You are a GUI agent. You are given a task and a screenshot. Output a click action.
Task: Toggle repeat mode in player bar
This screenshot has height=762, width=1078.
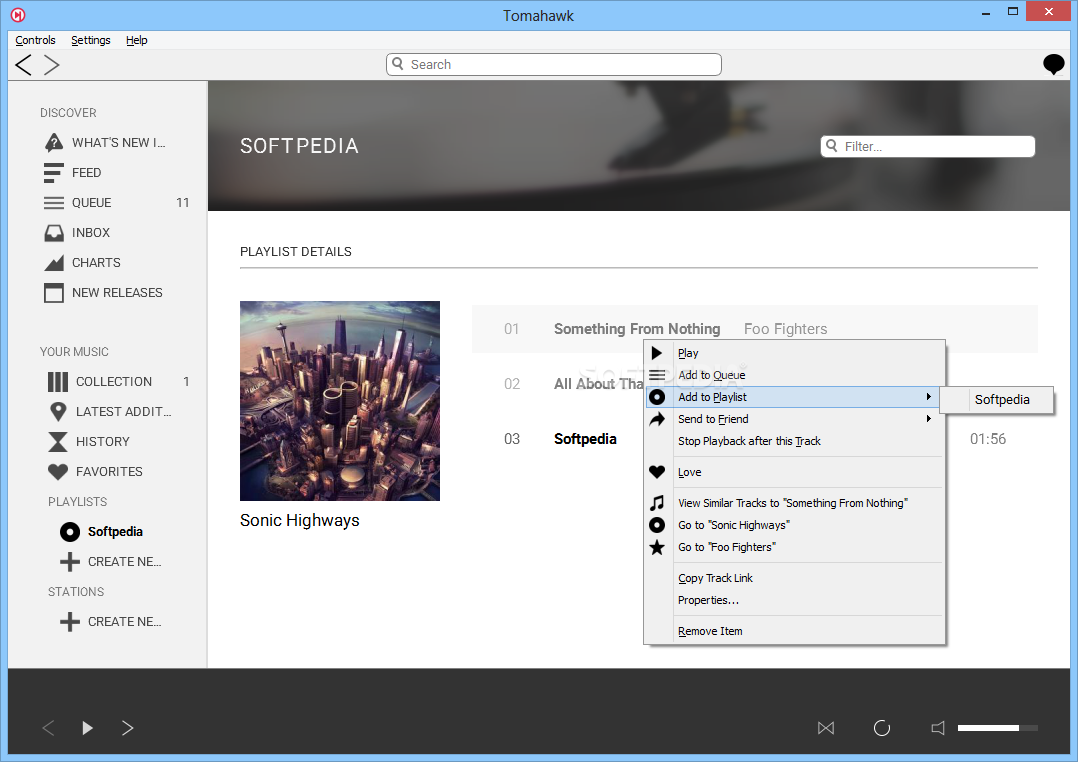click(x=881, y=728)
